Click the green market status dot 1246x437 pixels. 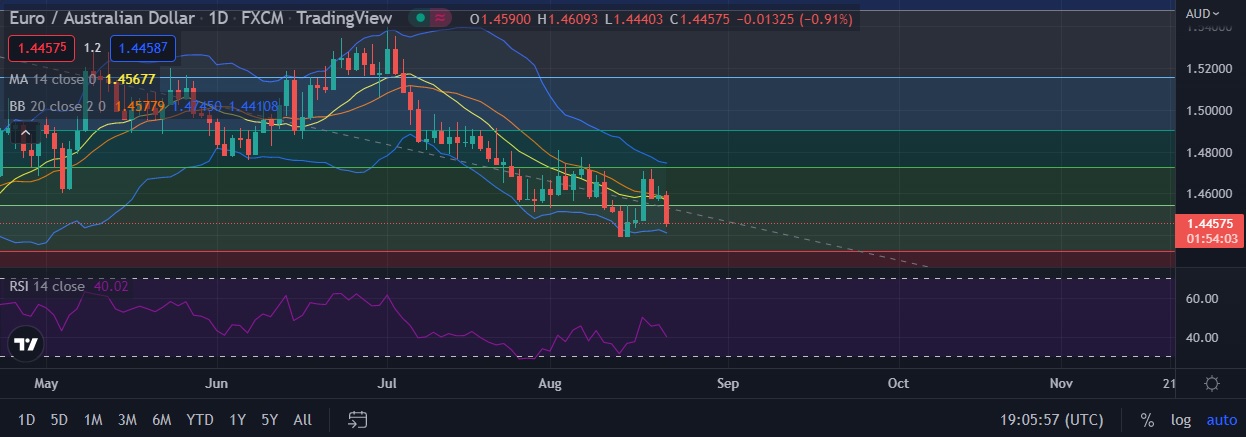coord(421,18)
